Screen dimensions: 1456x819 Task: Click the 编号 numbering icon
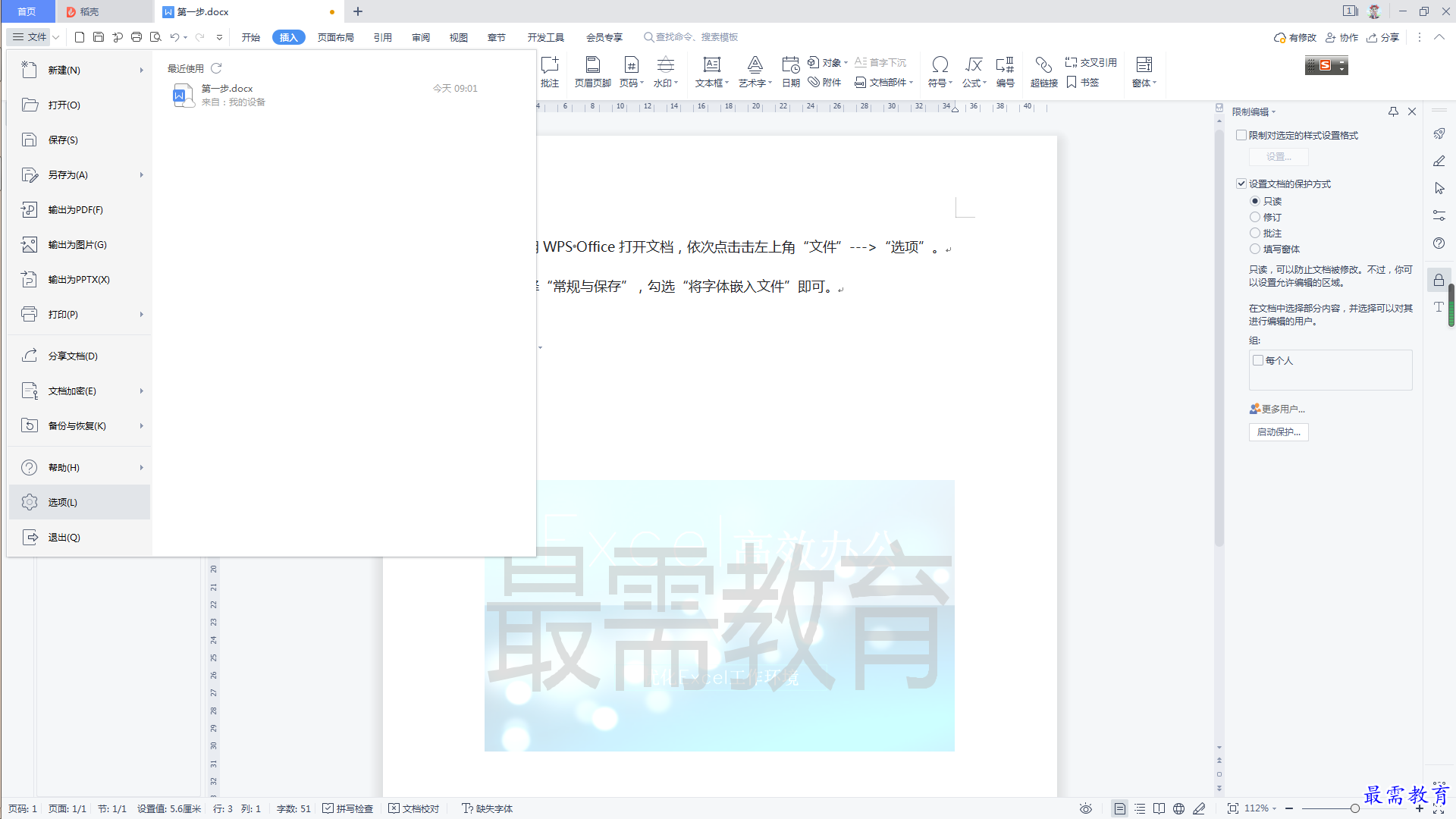click(x=1005, y=71)
